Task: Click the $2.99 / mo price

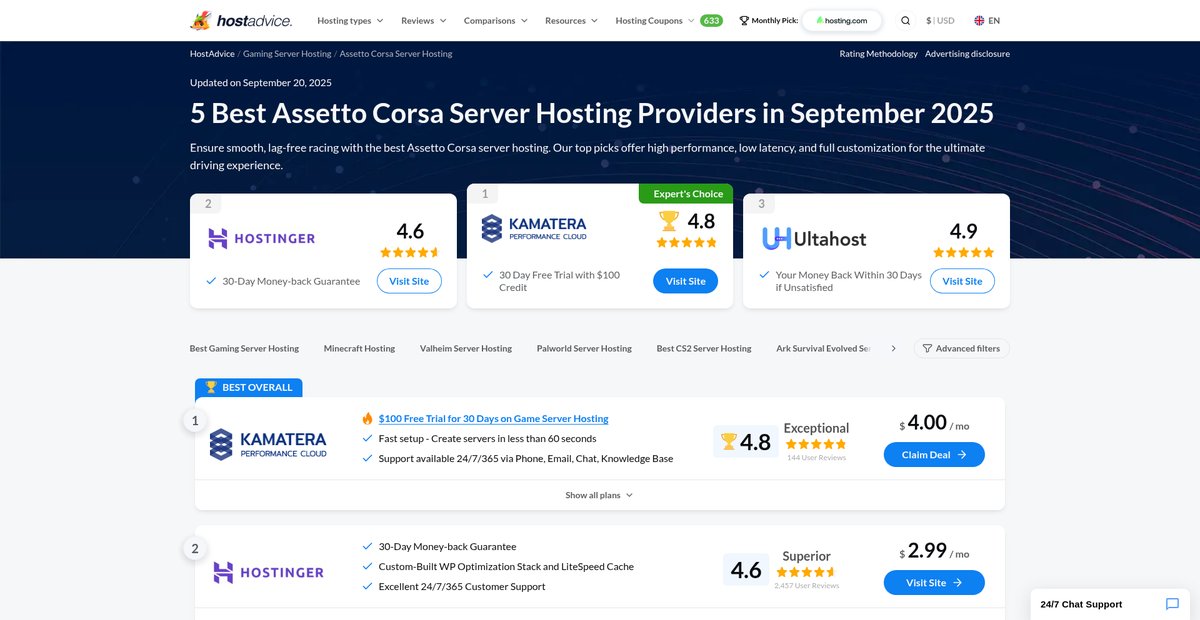Action: pyautogui.click(x=934, y=551)
